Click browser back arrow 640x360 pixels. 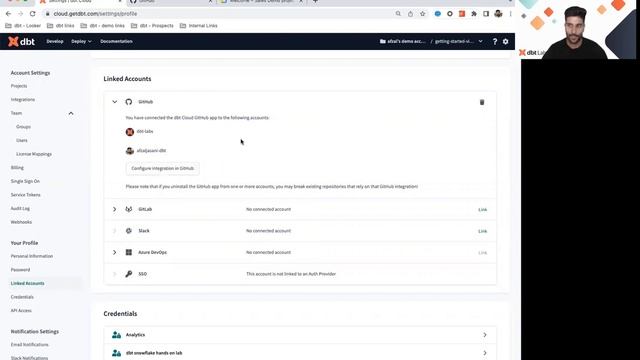(x=8, y=13)
